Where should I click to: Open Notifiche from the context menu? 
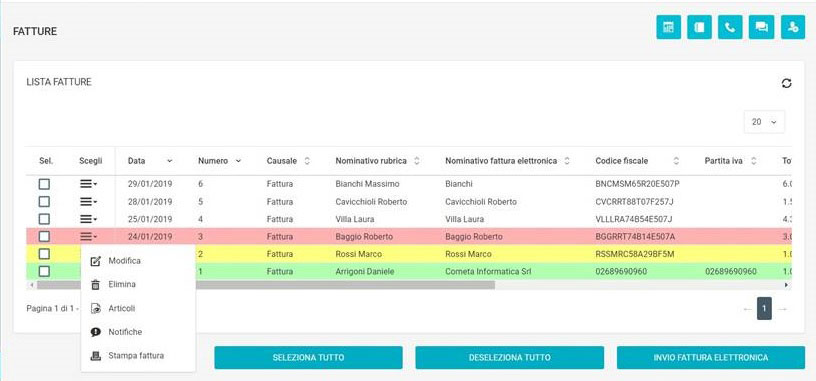click(x=138, y=332)
